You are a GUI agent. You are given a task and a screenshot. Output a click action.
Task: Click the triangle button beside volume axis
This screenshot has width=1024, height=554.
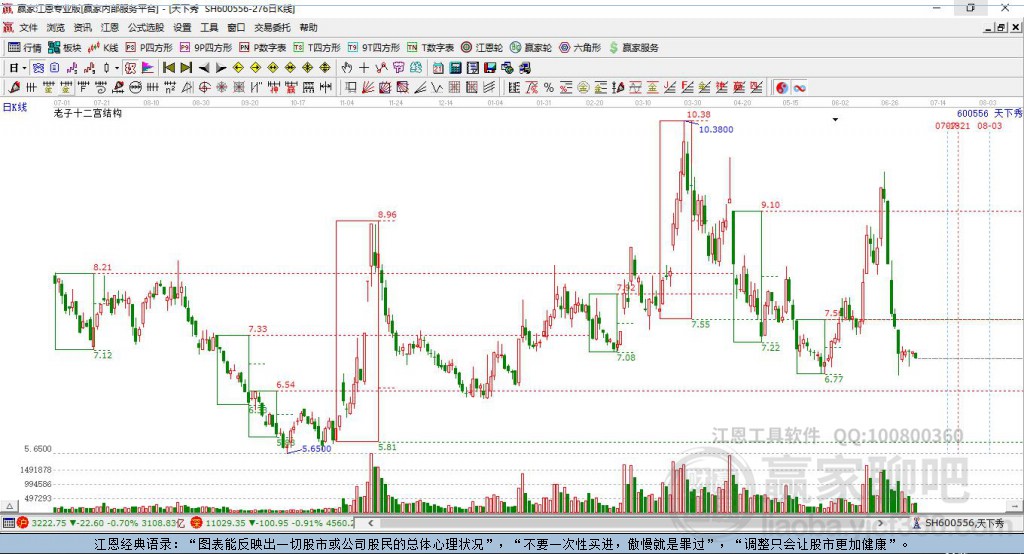[x=9, y=506]
